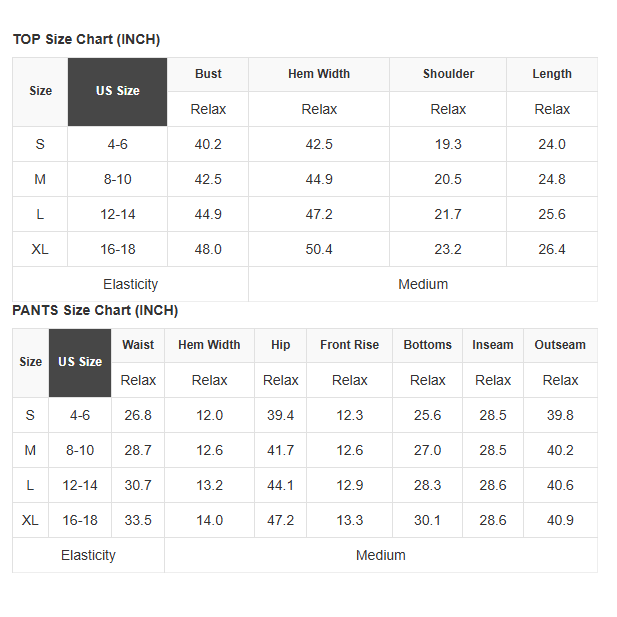Click the Bottoms column header
This screenshot has width=617, height=617.
(428, 345)
